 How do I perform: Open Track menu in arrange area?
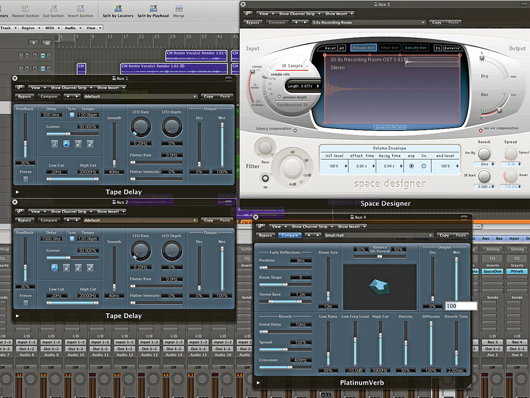[8, 28]
